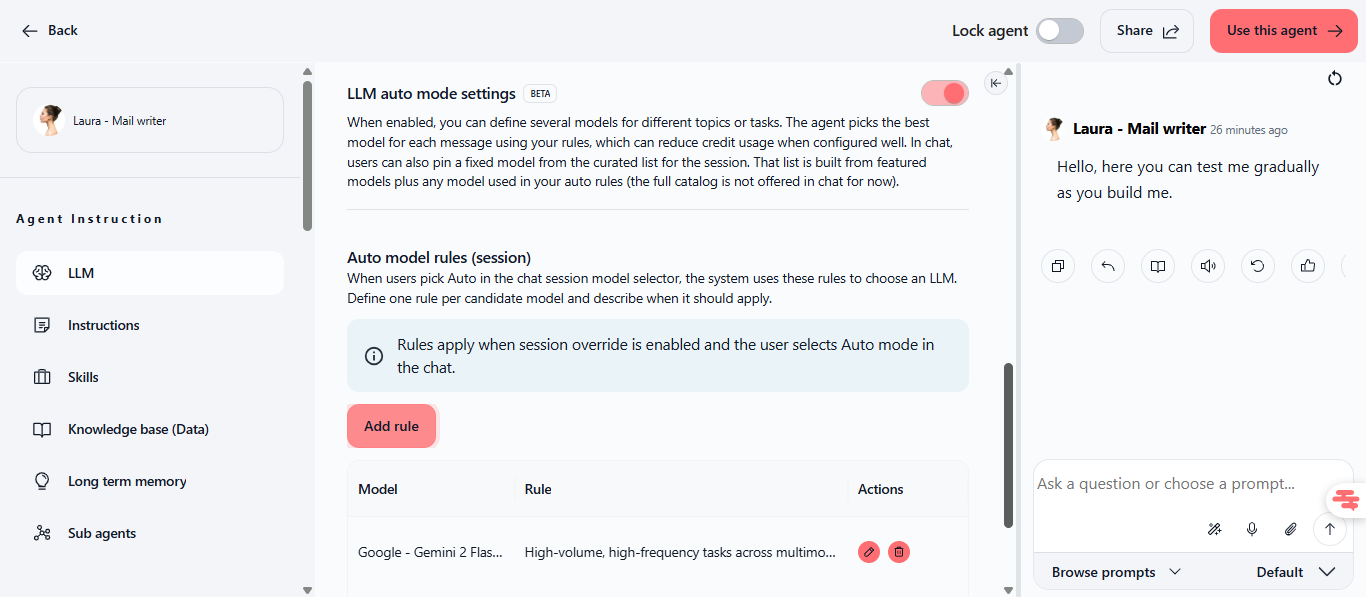Toggle the Lock agent switch

coord(1059,31)
